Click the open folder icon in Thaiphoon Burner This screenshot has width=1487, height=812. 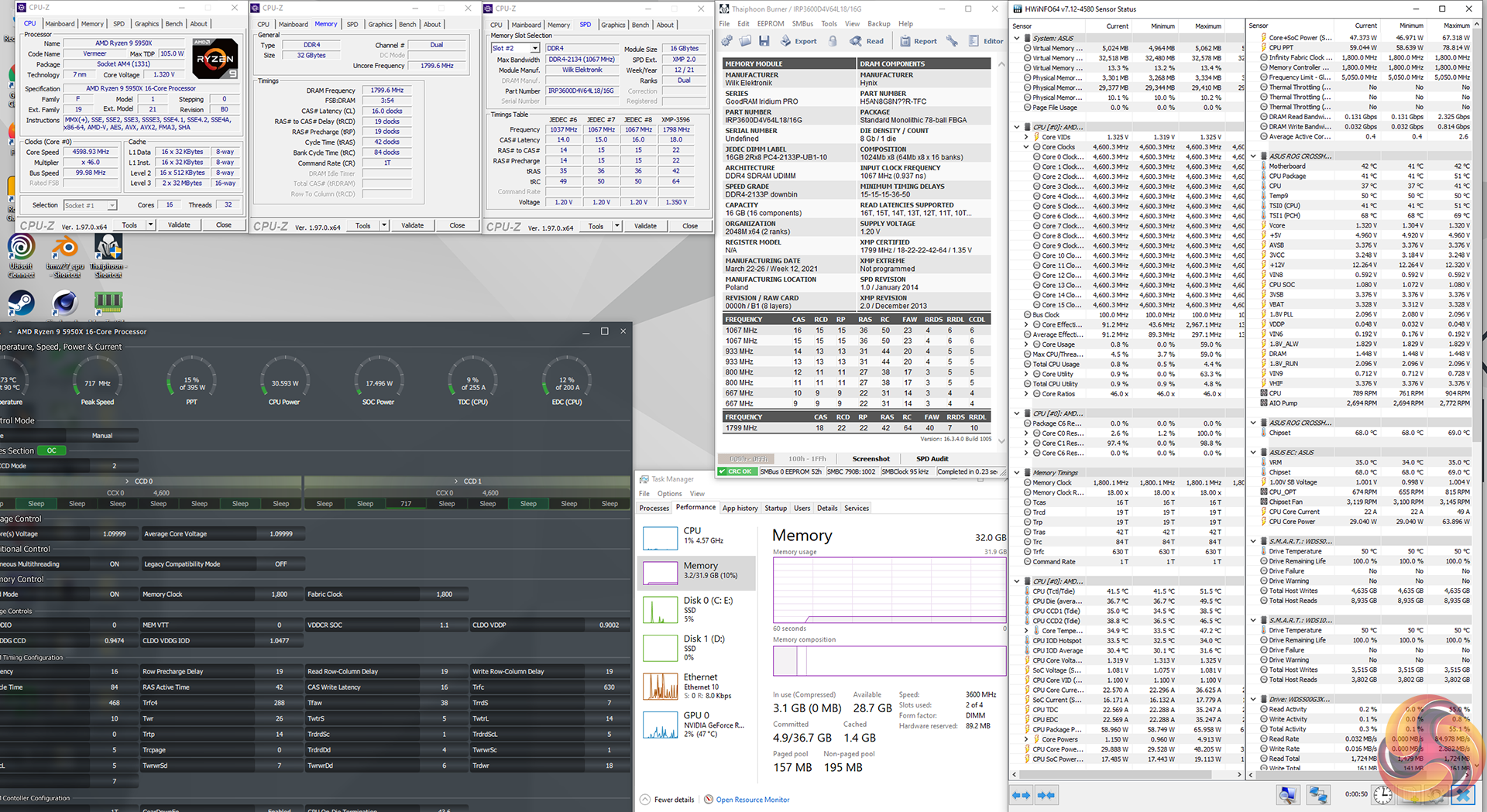744,41
